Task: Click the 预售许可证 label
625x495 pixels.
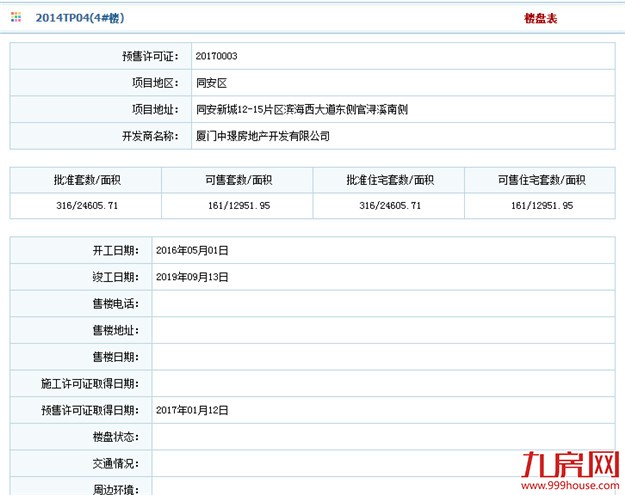Action: point(150,56)
